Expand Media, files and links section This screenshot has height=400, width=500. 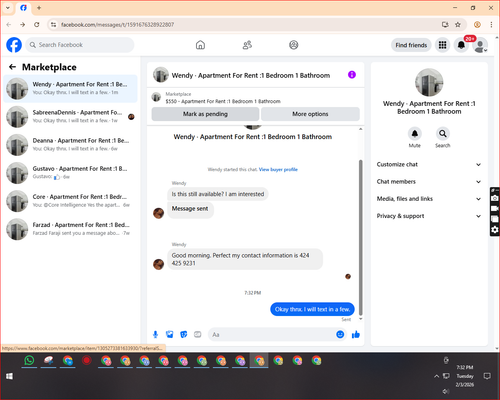[429, 199]
